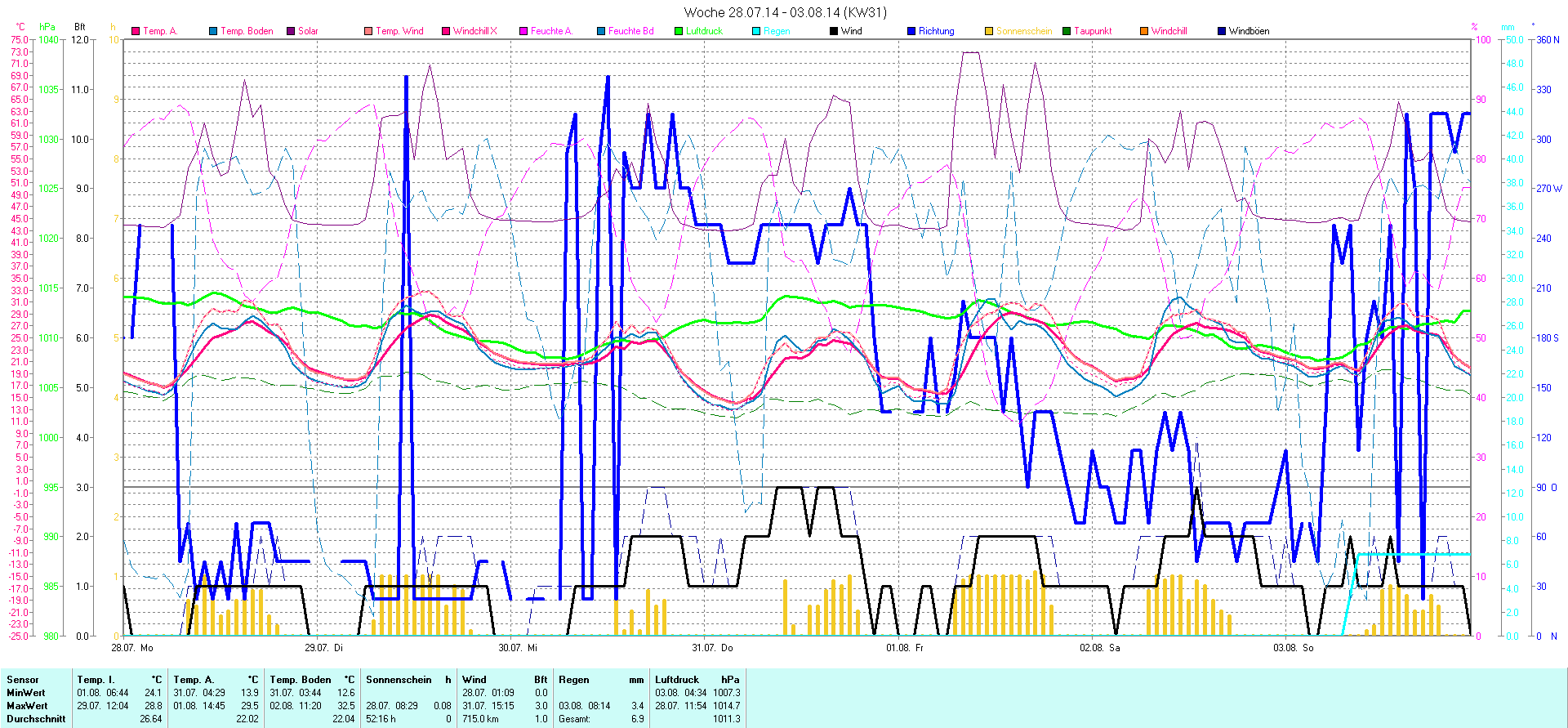The image size is (1568, 728).
Task: Click the Feuchte Bd legend label
Action: pos(630,31)
